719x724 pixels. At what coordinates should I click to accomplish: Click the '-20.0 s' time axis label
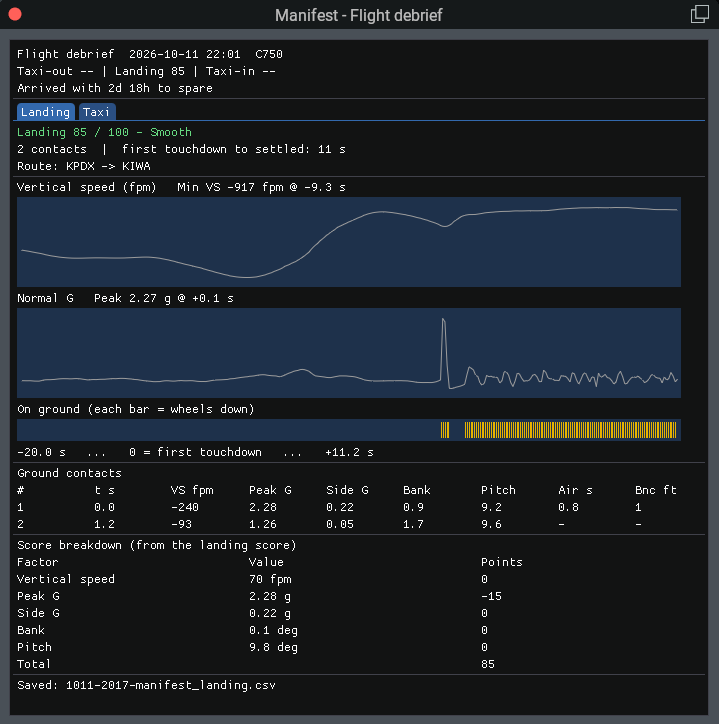[42, 452]
